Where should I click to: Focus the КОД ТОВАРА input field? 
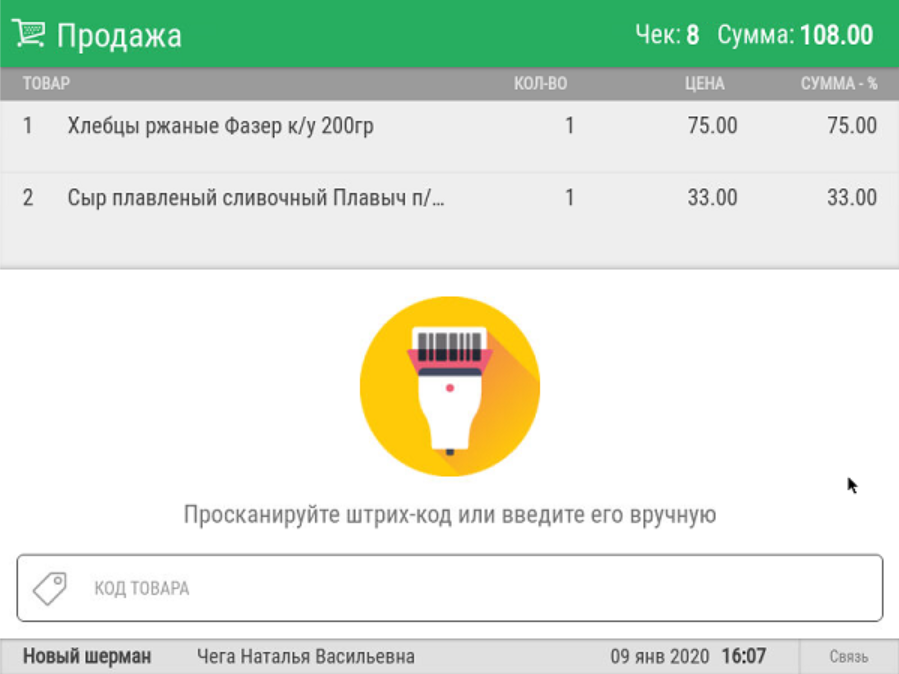click(x=450, y=588)
